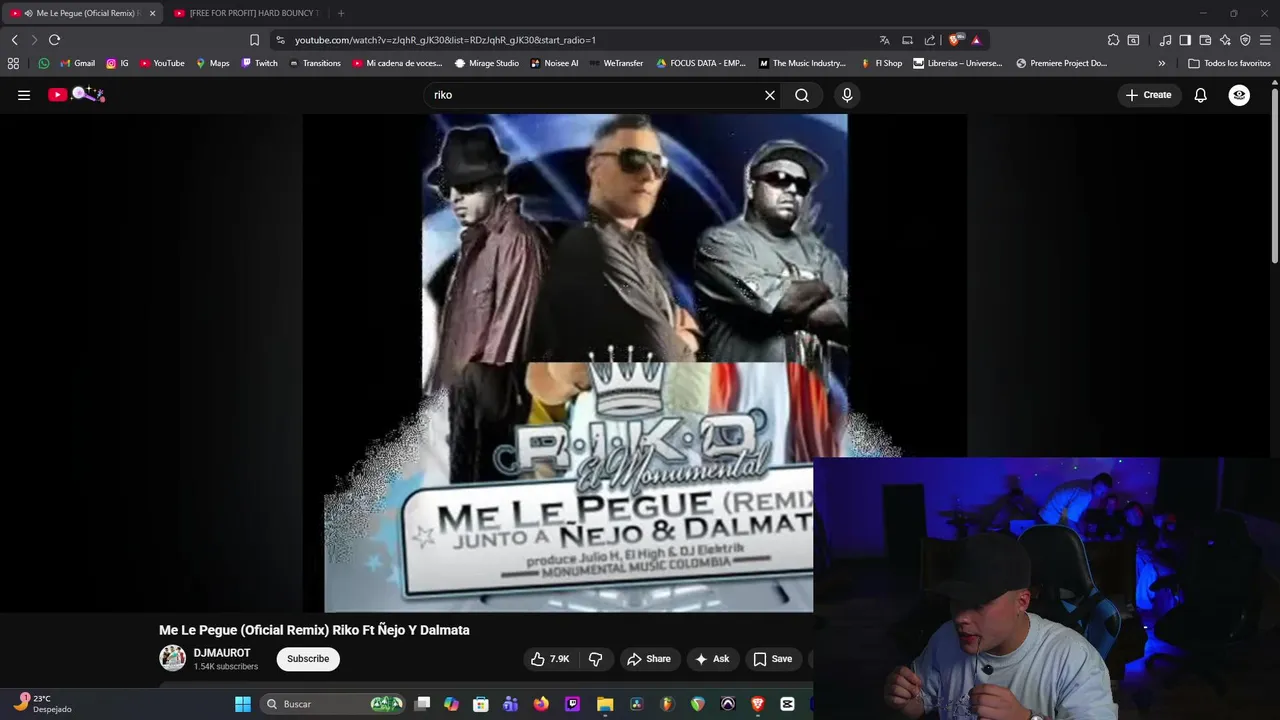Bookmark this page icon in address bar

pos(254,40)
